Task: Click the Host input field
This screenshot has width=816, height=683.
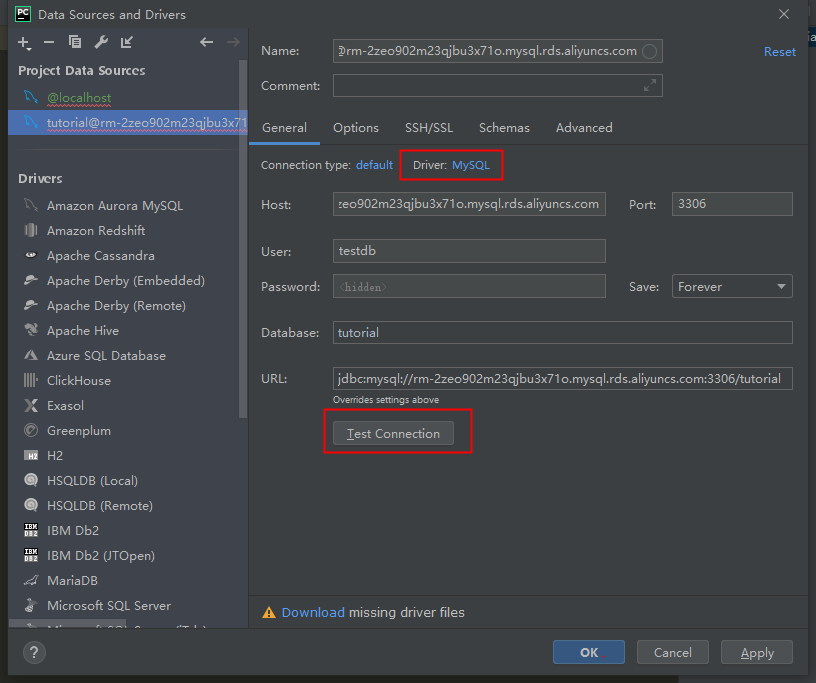Action: 469,204
